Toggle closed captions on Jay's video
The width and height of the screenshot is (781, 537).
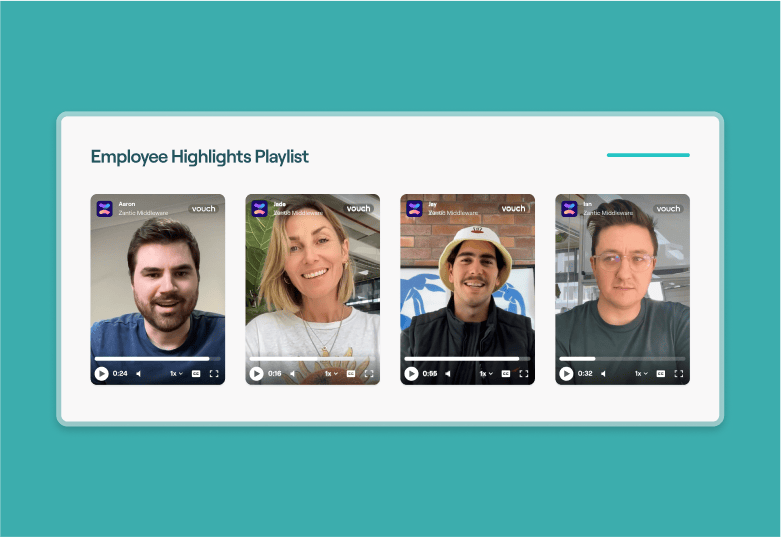506,374
